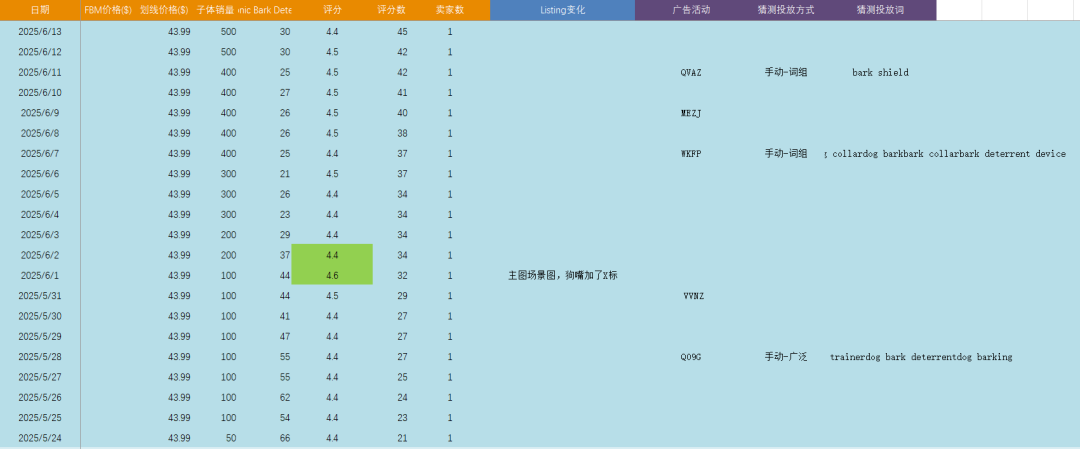Click date cell 2025/6/4

pos(40,214)
